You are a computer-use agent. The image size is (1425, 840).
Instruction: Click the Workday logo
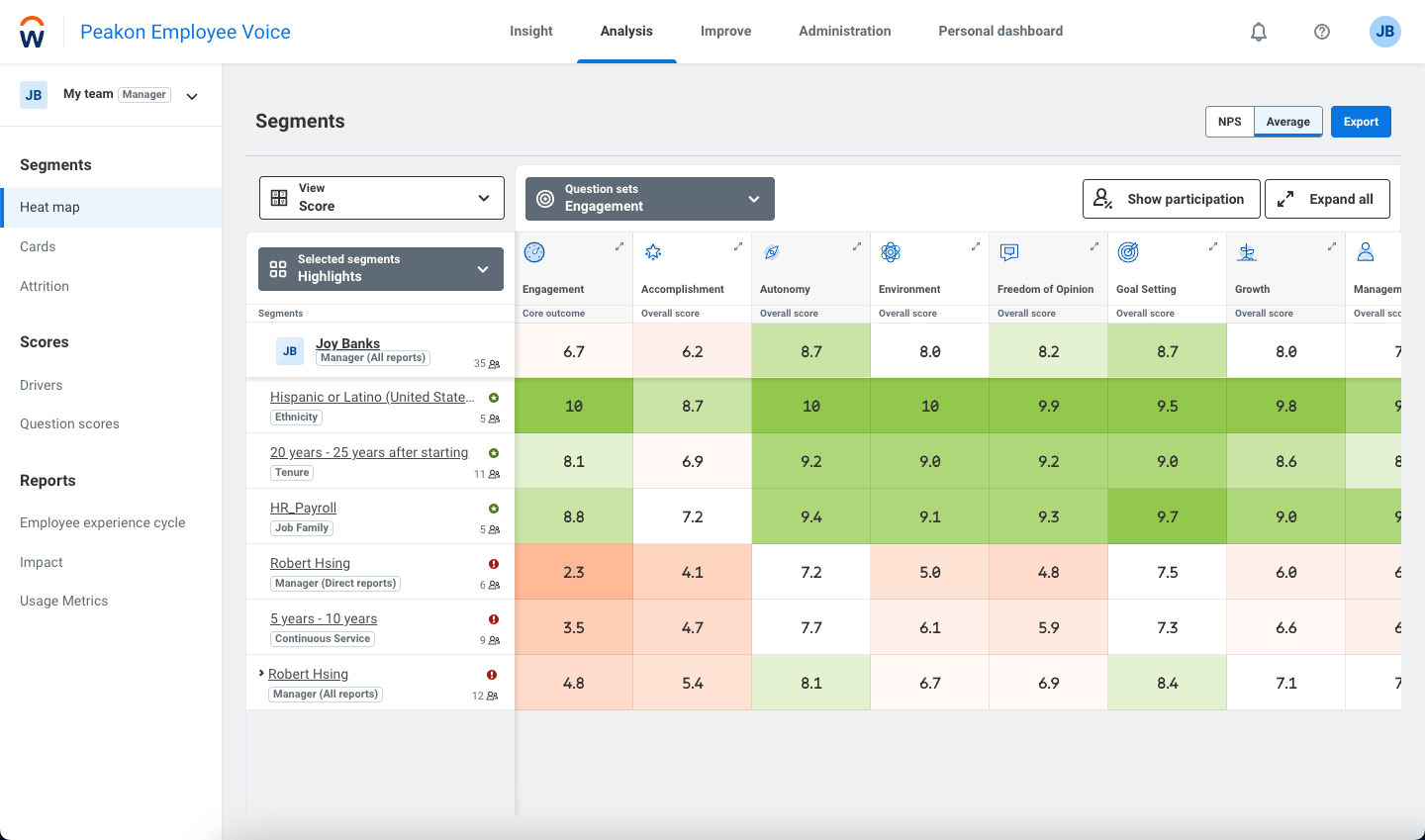point(32,31)
